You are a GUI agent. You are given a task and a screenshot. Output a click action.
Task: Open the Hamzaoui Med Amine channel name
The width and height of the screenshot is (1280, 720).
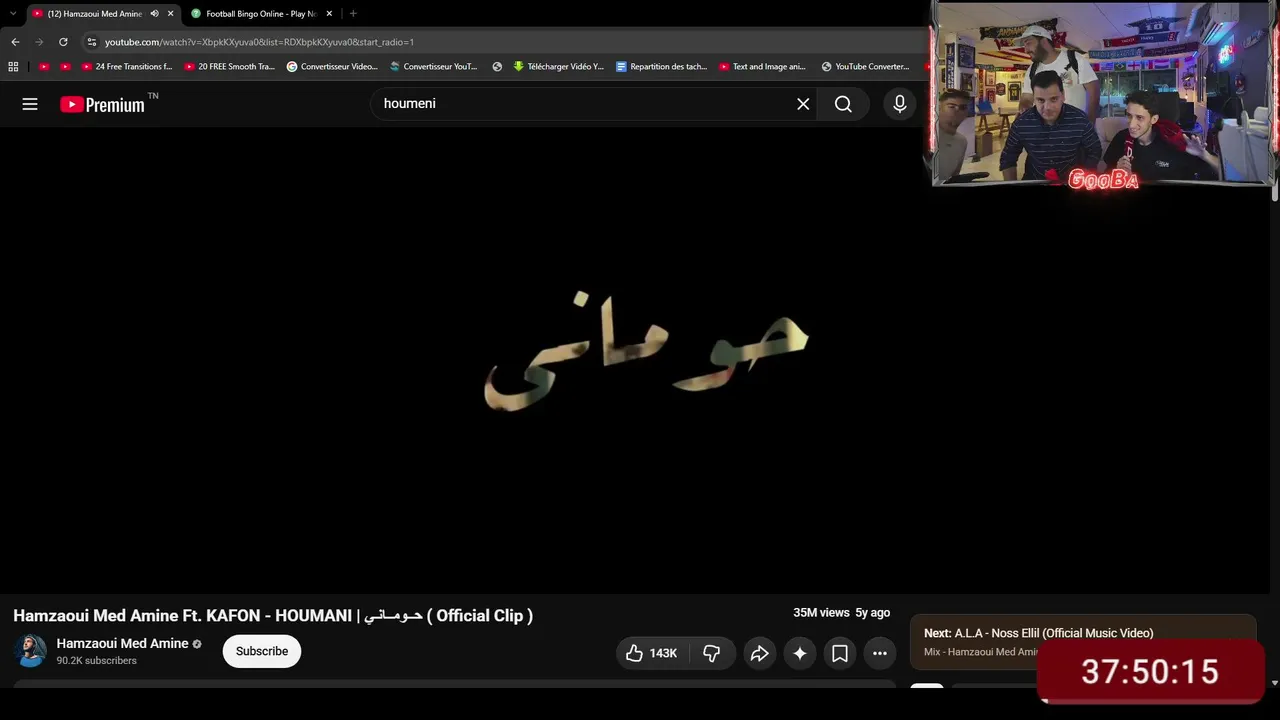click(x=122, y=644)
